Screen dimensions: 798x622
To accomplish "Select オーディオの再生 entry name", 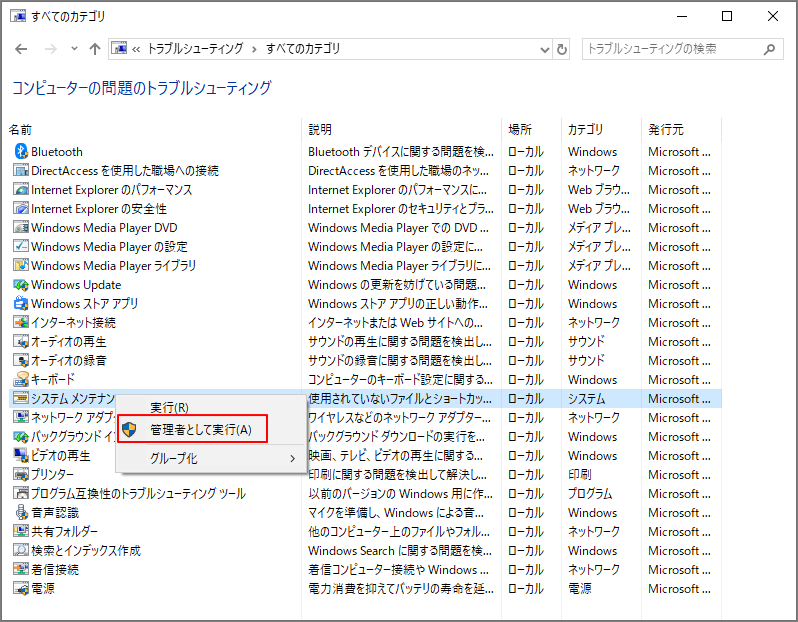I will (x=69, y=342).
